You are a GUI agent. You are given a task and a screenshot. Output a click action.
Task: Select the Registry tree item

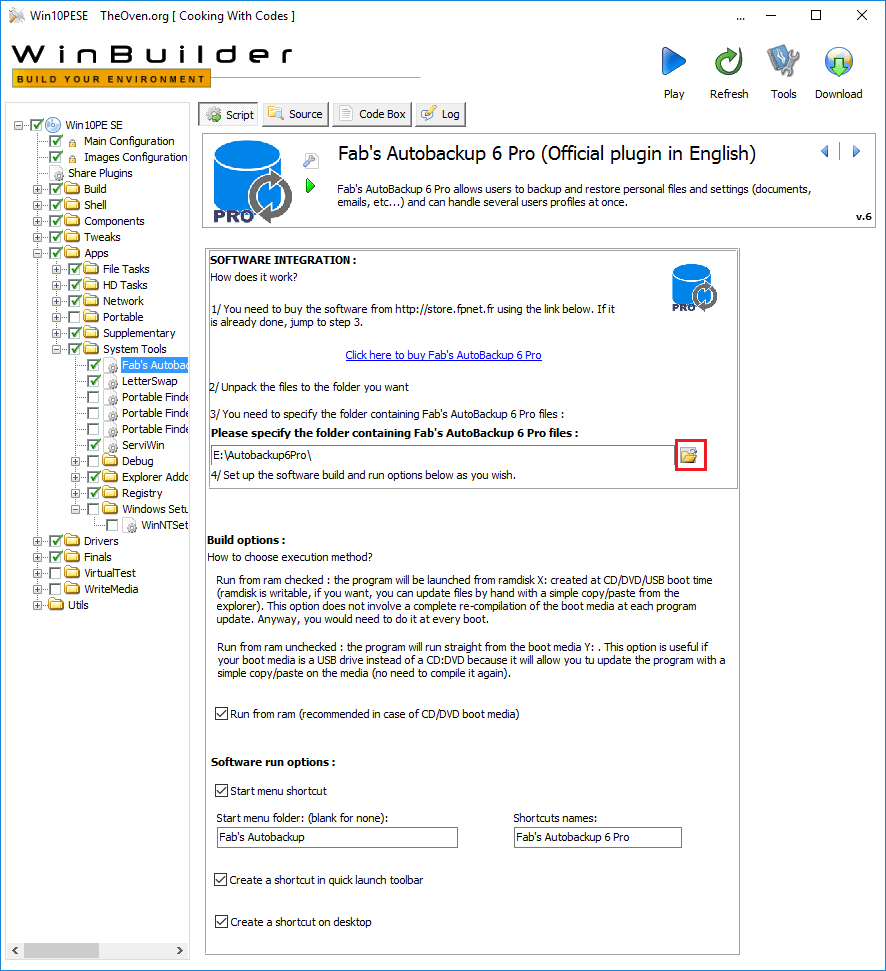coord(142,493)
